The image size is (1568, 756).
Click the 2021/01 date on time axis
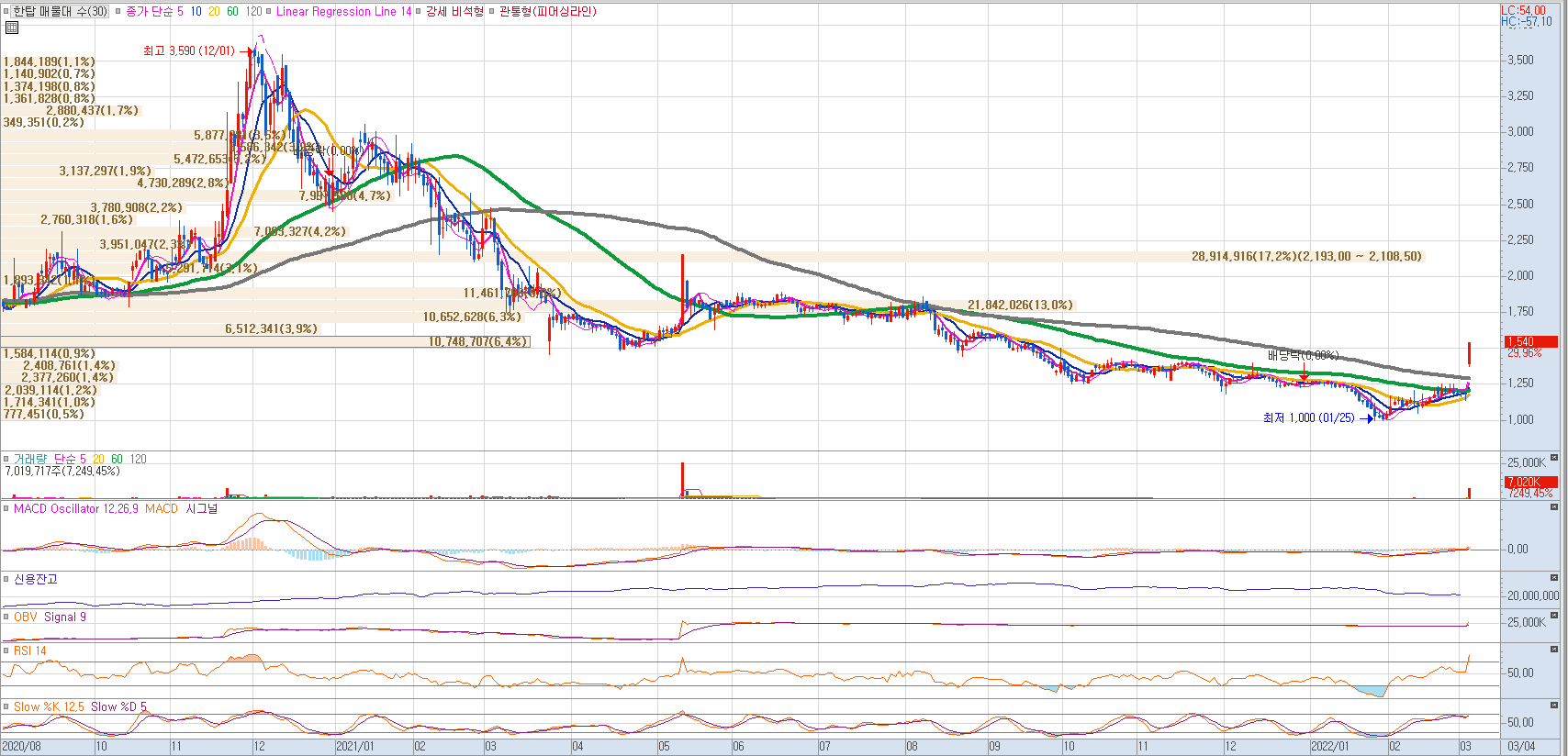pos(354,746)
